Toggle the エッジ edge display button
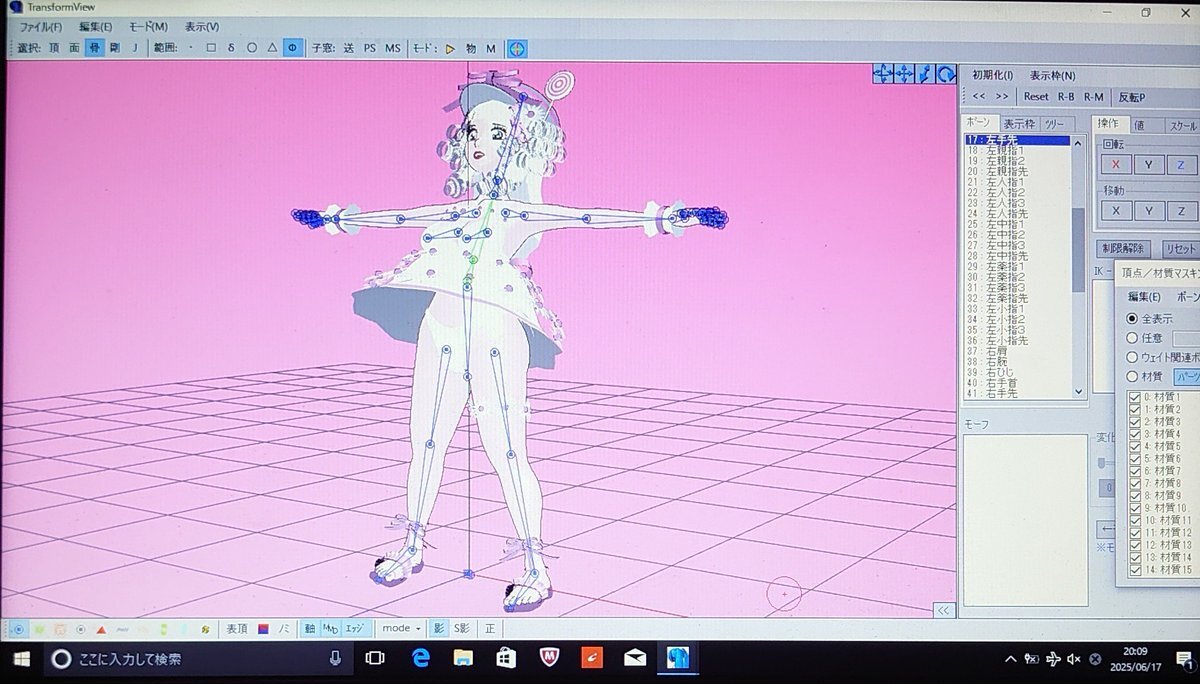 [354, 628]
